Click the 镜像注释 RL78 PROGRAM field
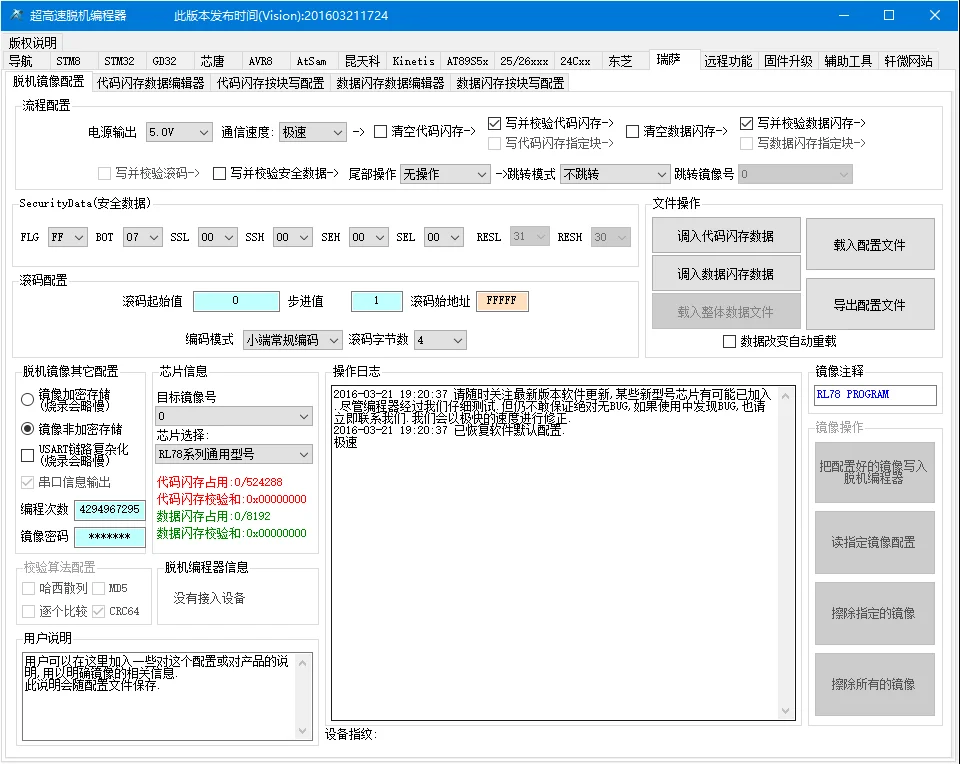The width and height of the screenshot is (960, 764). pyautogui.click(x=876, y=395)
